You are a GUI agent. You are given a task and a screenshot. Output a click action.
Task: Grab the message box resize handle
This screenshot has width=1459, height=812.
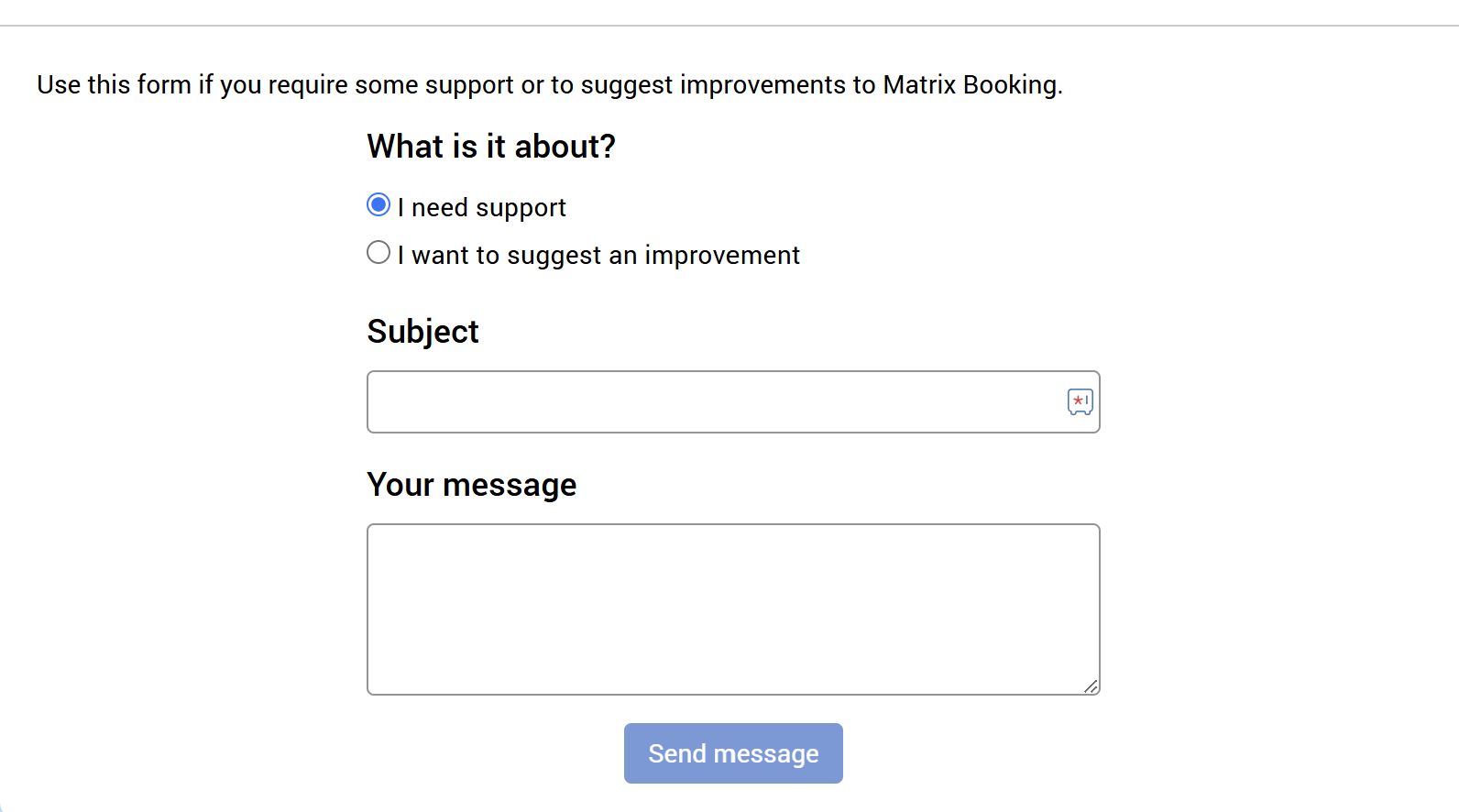(x=1091, y=686)
